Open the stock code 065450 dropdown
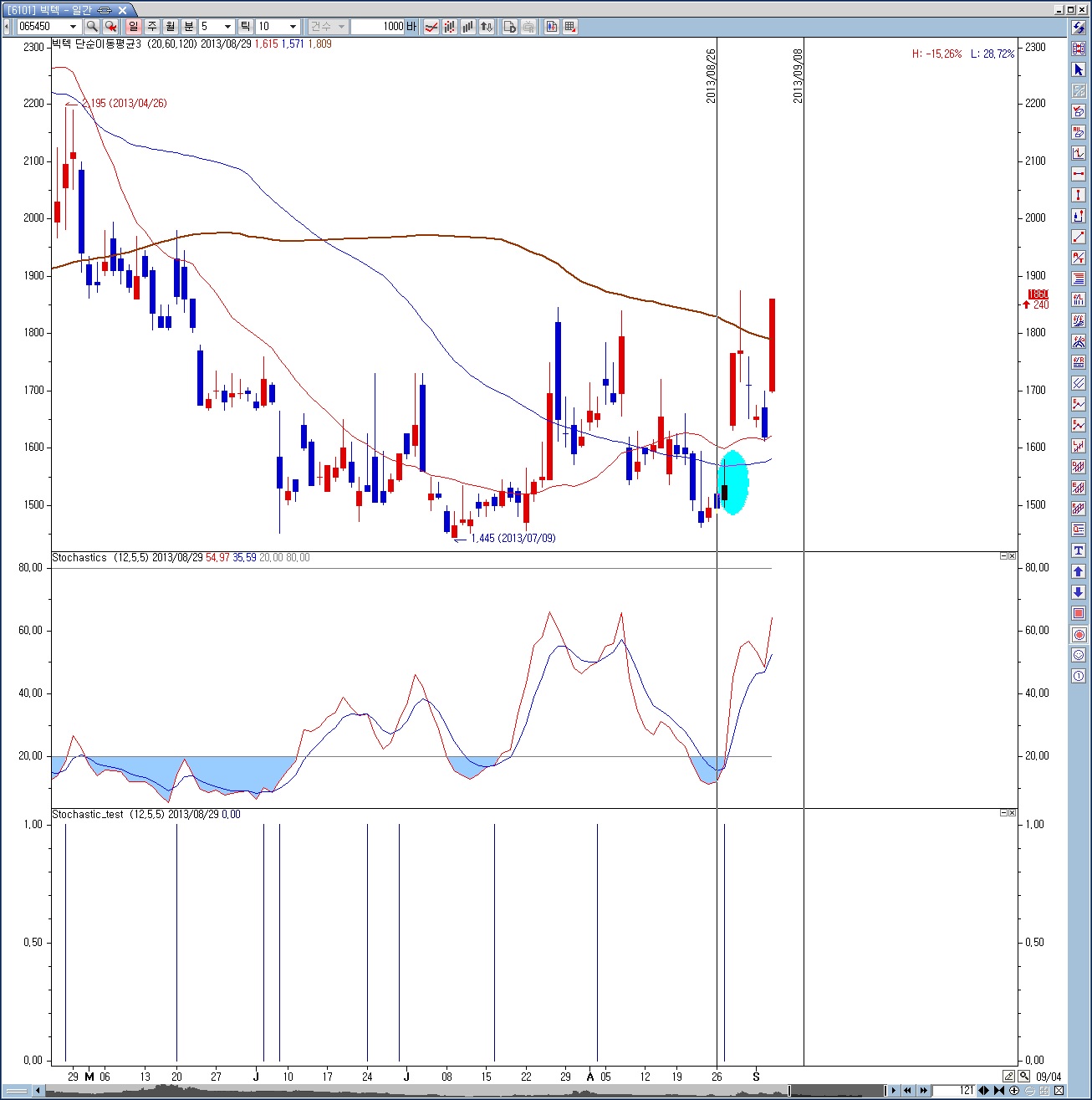This screenshot has width=1092, height=1100. [73, 27]
